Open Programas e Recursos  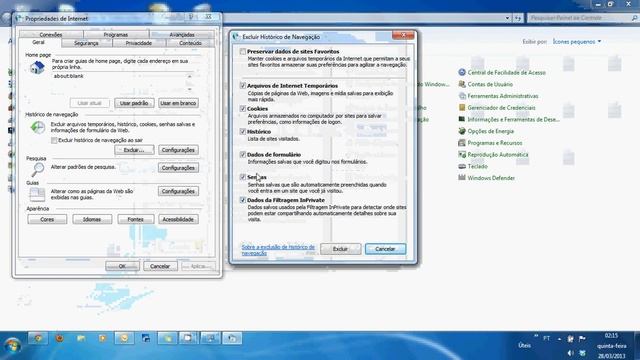(494, 143)
